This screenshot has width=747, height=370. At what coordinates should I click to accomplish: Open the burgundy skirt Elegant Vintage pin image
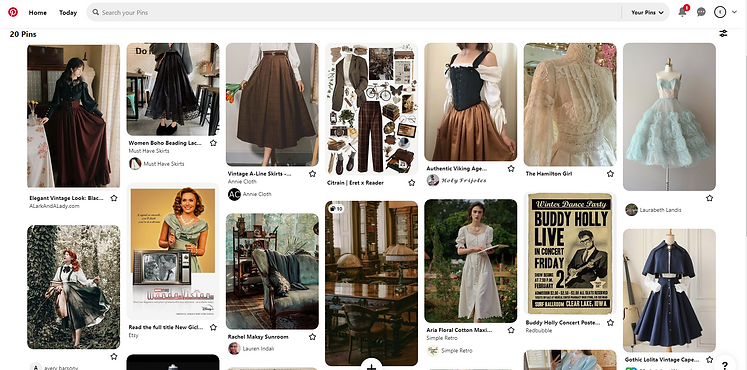tap(73, 116)
